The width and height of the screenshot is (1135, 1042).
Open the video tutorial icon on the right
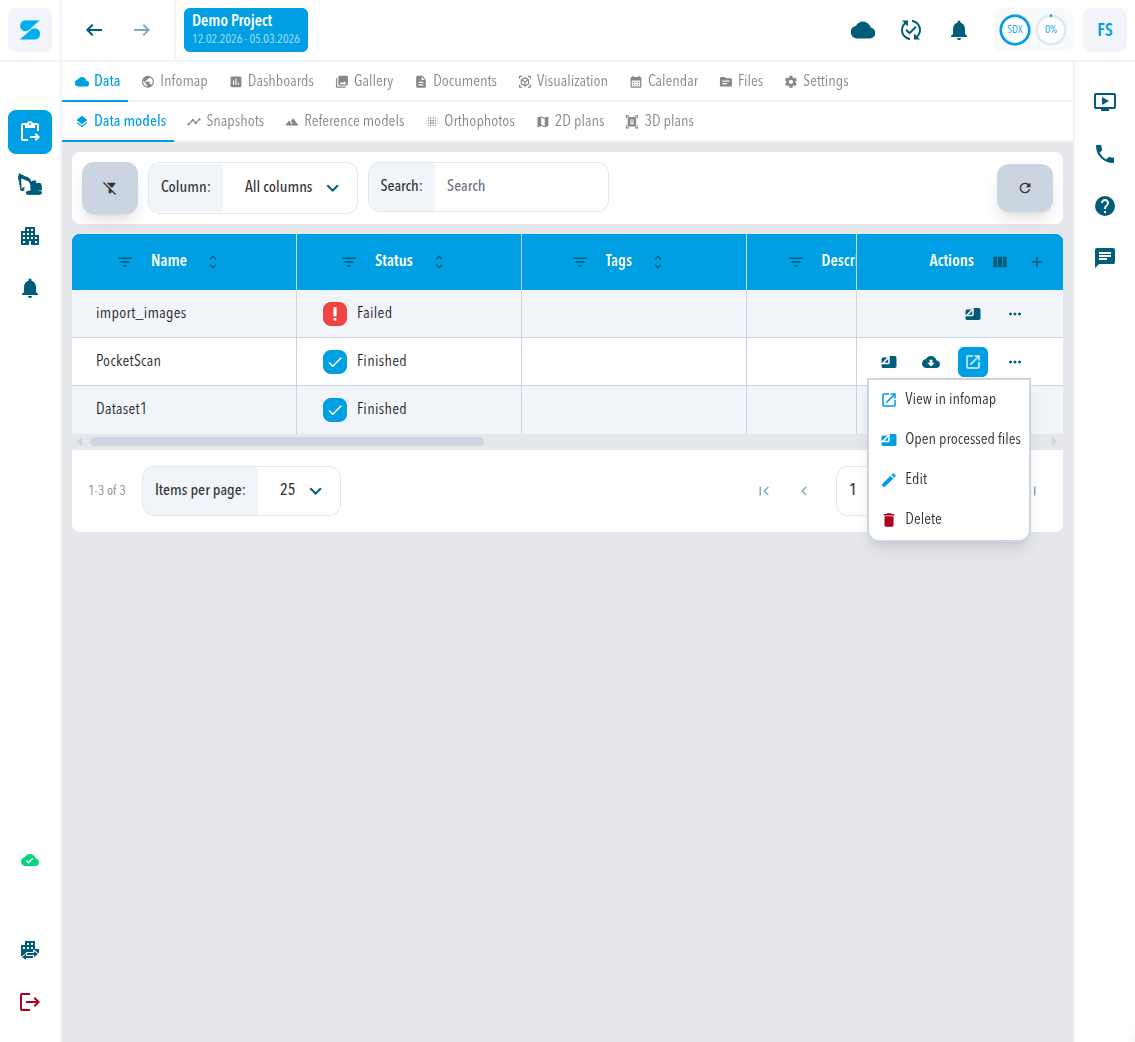[1105, 101]
